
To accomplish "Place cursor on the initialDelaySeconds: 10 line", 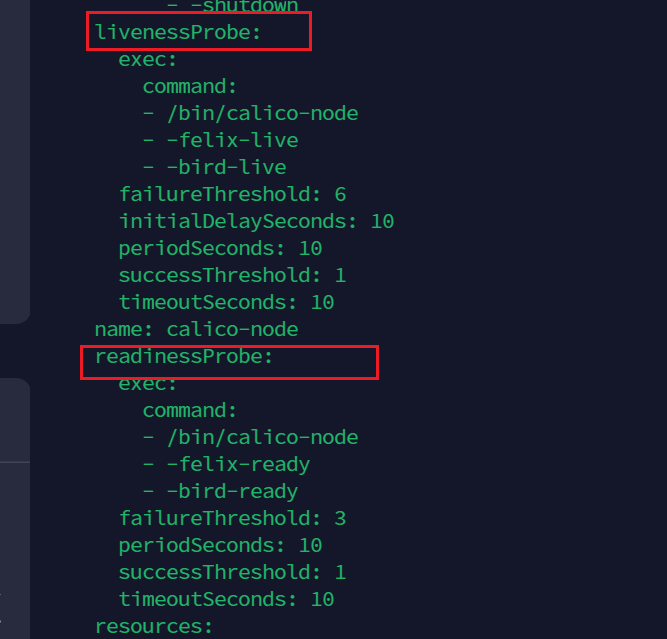I will point(256,221).
